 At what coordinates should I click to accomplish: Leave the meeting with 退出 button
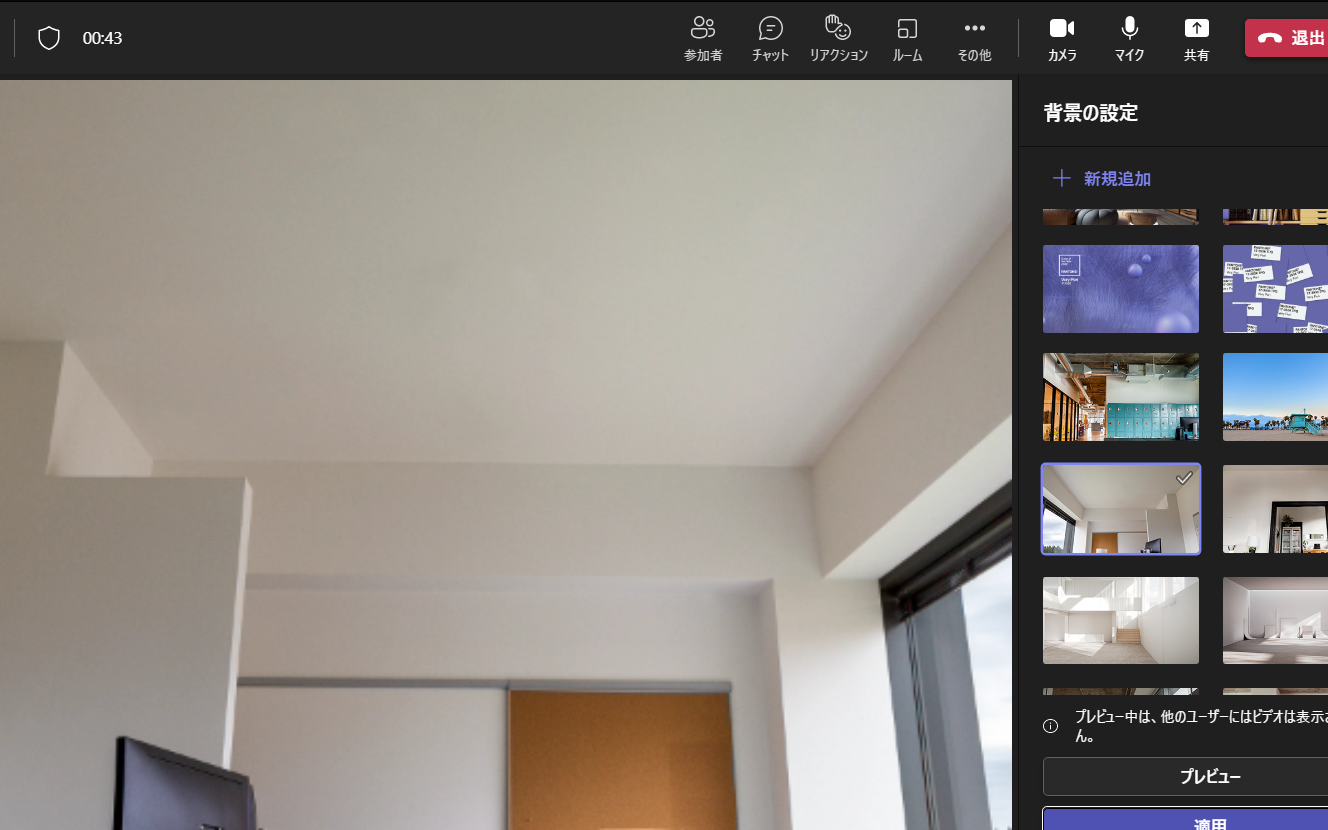tap(1286, 38)
